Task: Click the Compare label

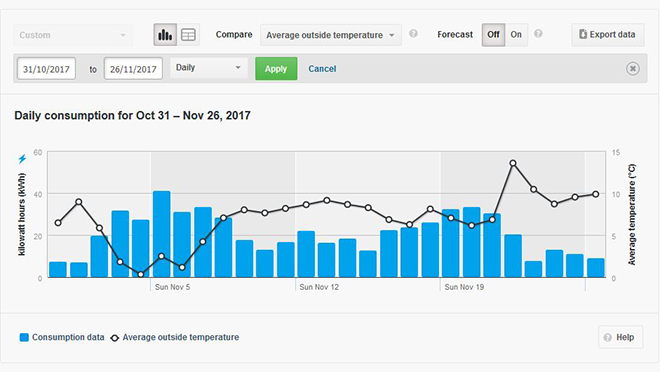Action: (x=234, y=35)
